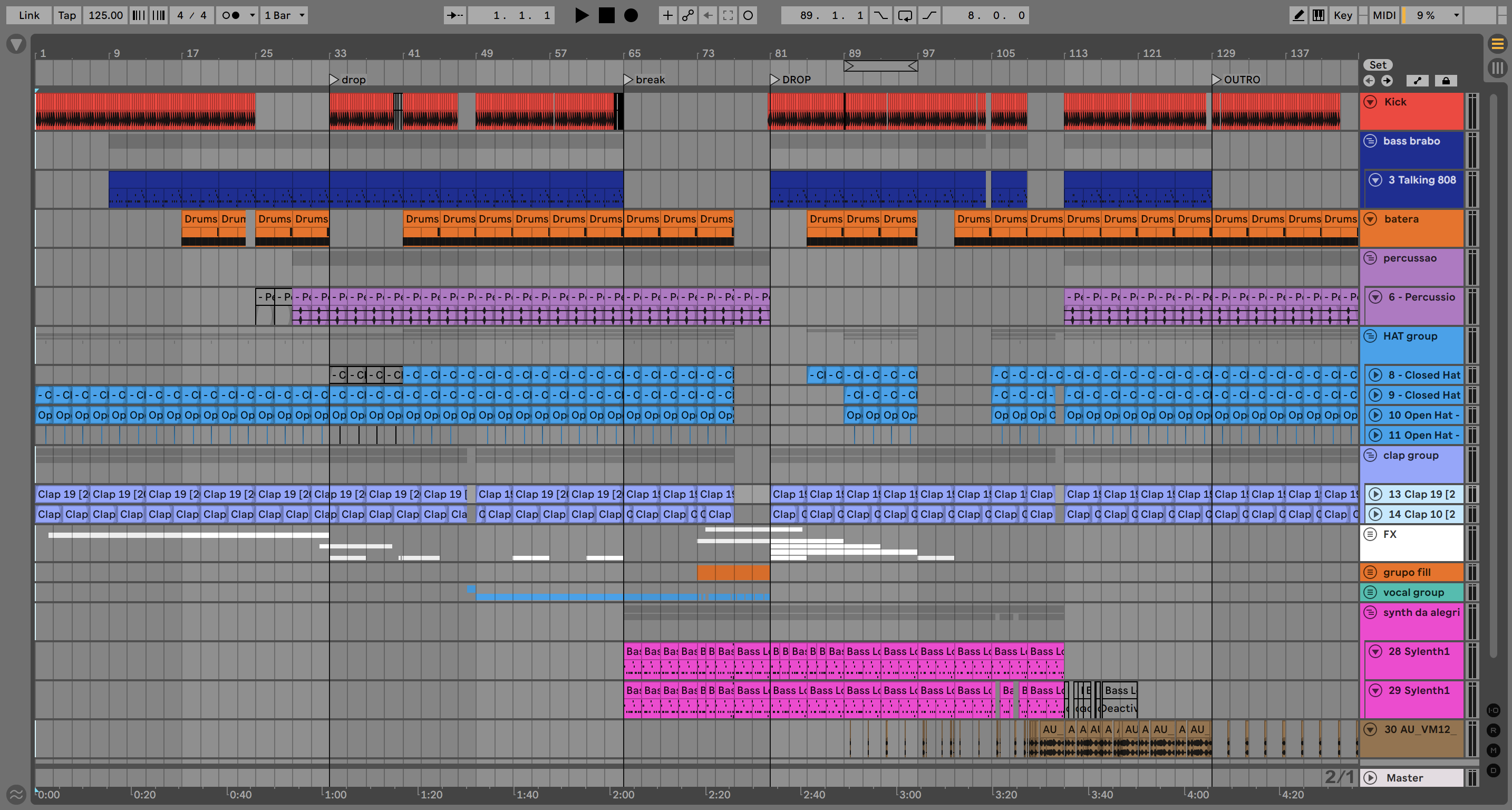Image resolution: width=1512 pixels, height=810 pixels.
Task: Click the Set locator button
Action: (1378, 65)
